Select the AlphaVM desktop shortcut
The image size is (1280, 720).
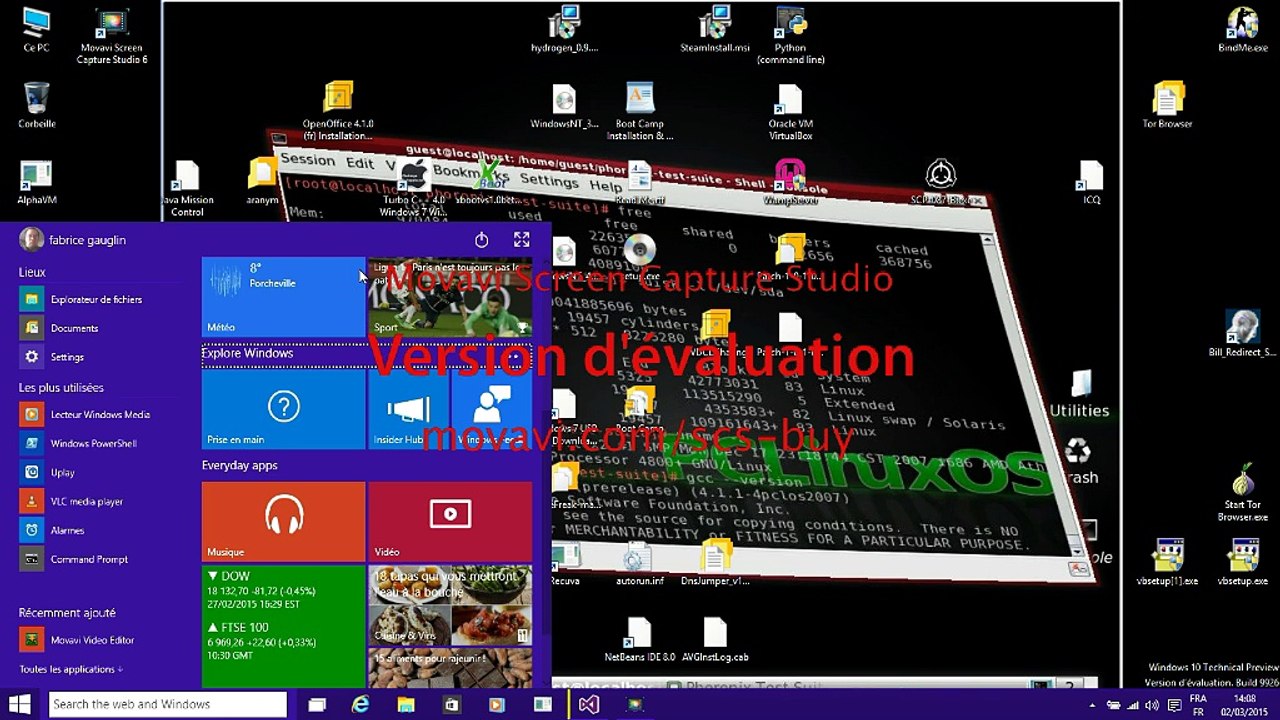click(36, 183)
